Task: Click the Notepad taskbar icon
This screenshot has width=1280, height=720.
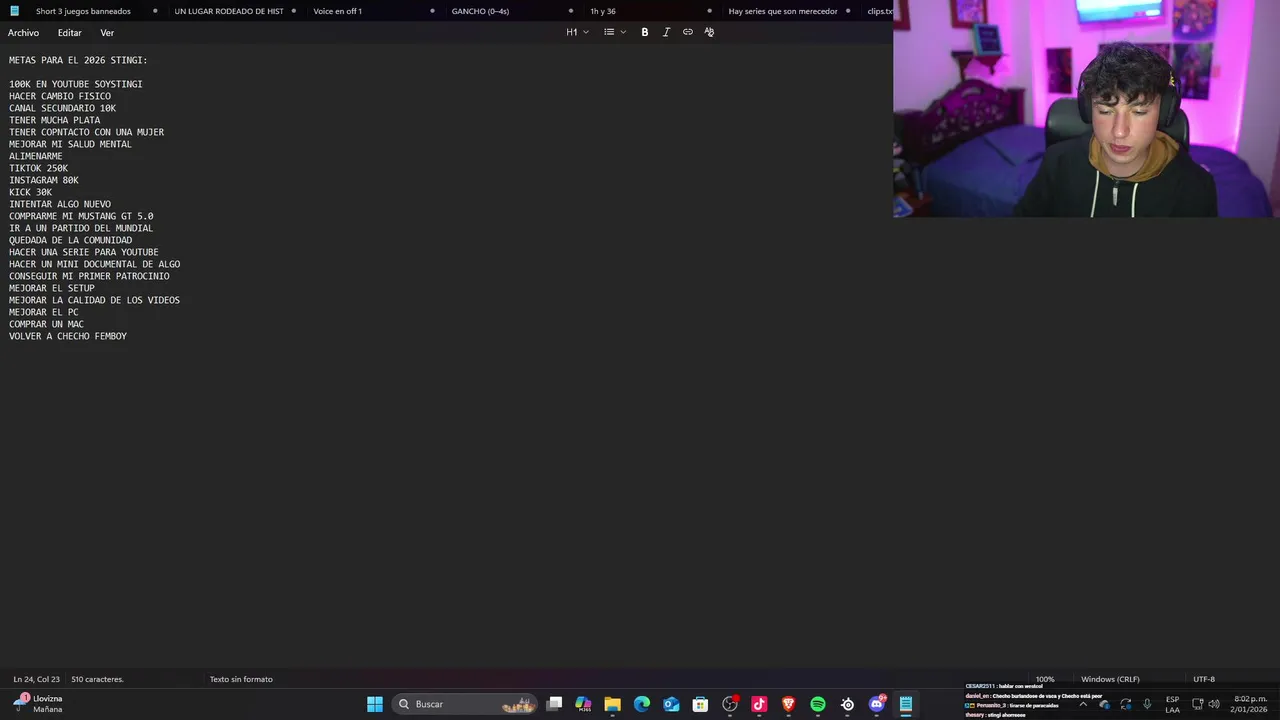Action: pos(906,704)
